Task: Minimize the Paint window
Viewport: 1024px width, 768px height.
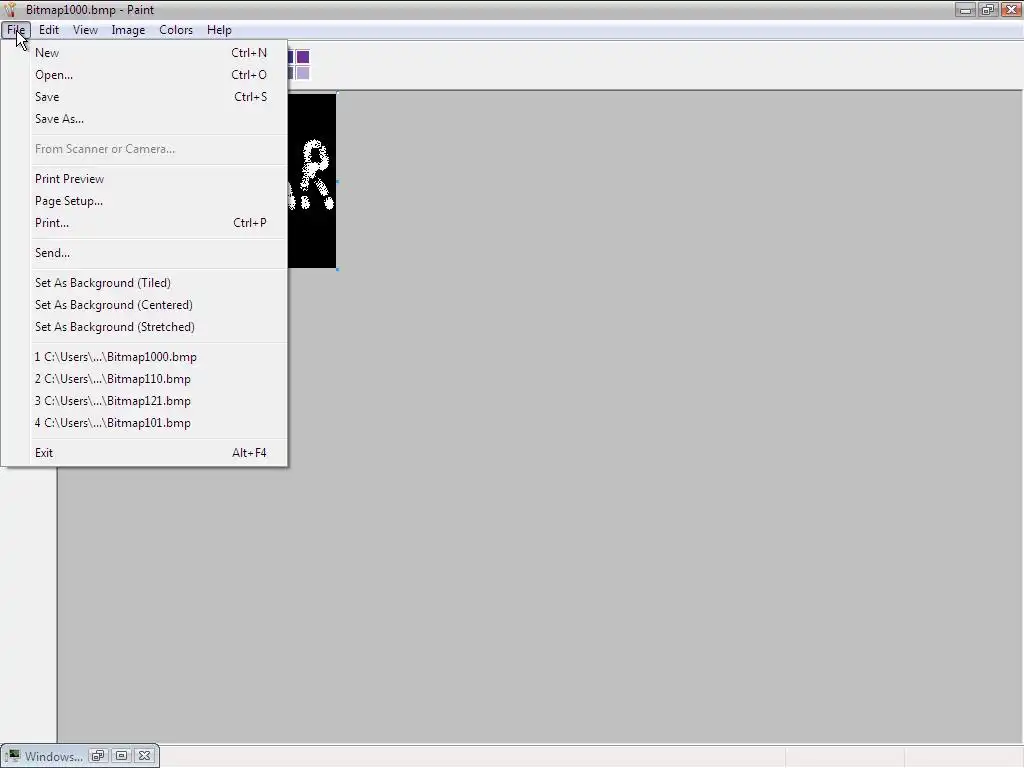Action: click(x=965, y=10)
